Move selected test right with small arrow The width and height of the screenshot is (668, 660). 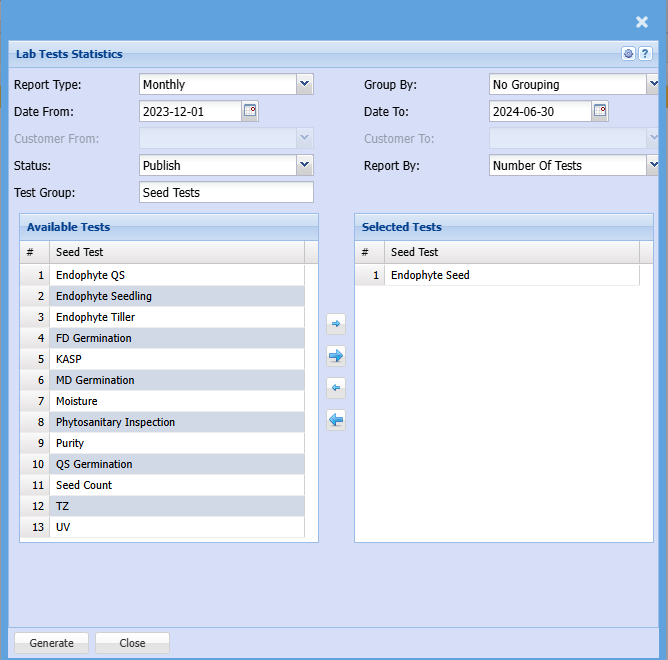[x=336, y=324]
